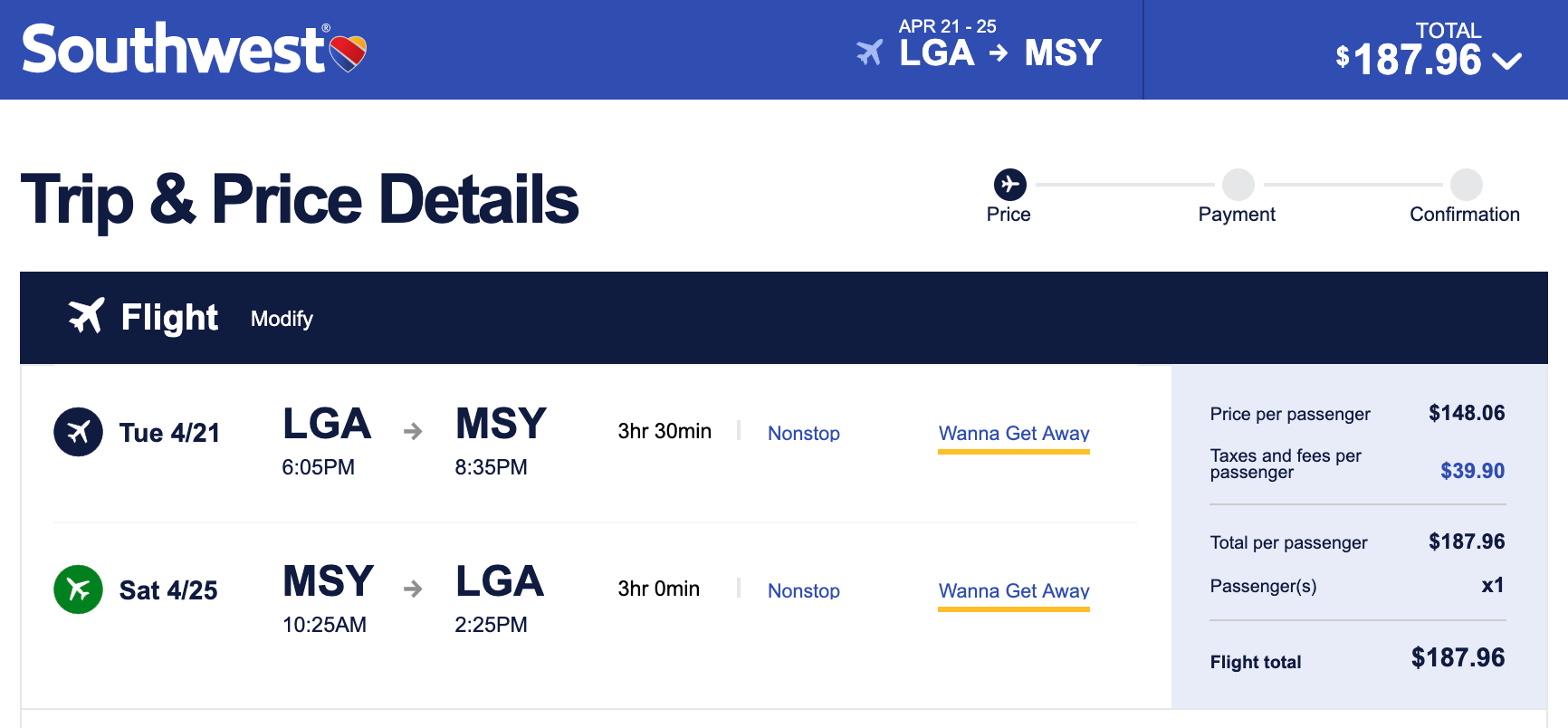
Task: Click the header arrow between LGA and MSY
Action: [x=999, y=53]
